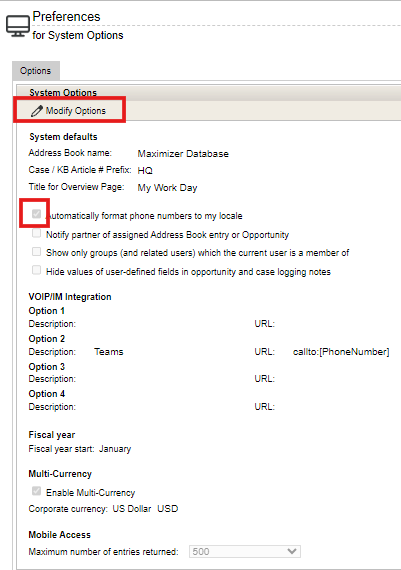Toggle automatically format phone numbers checkbox
The image size is (401, 570).
[36, 214]
